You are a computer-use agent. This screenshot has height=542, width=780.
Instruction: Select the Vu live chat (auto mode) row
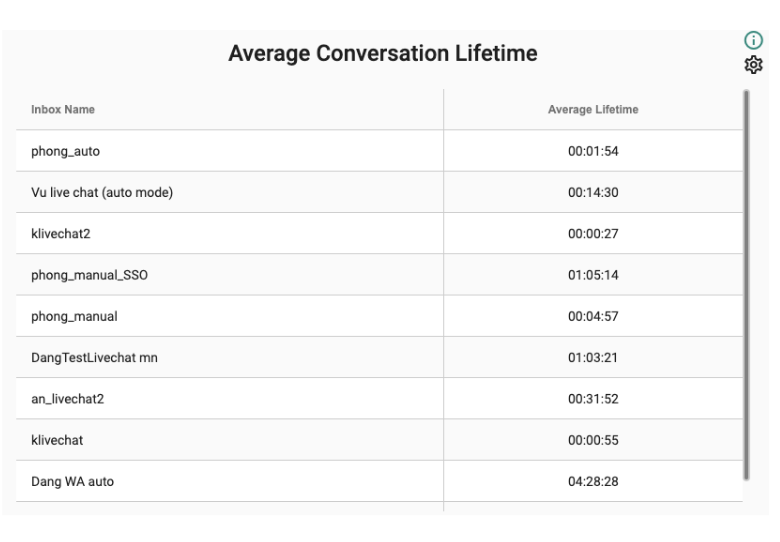[x=379, y=192]
